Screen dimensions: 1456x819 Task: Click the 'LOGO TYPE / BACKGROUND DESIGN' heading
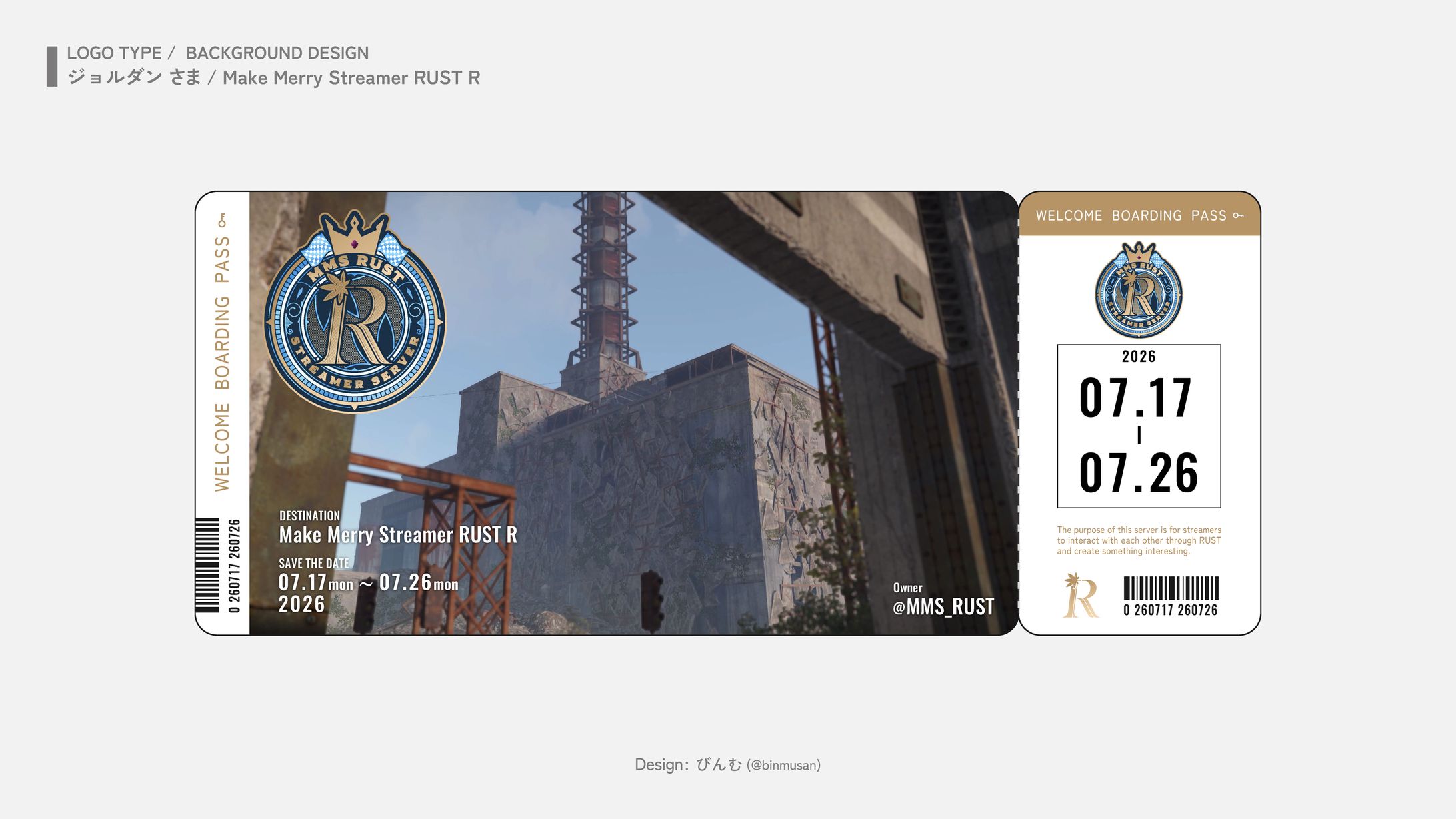click(x=217, y=53)
